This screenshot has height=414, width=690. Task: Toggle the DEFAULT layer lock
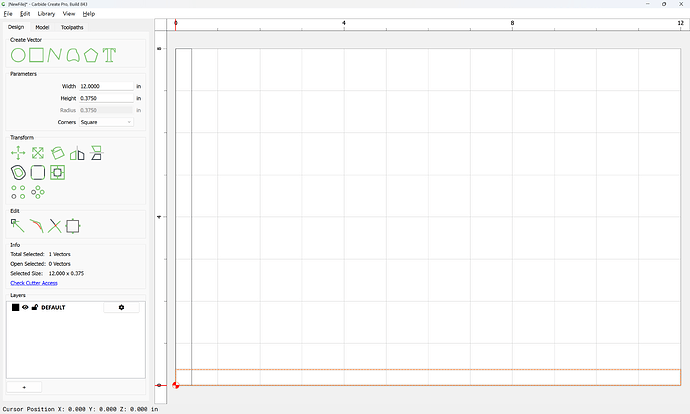click(35, 308)
